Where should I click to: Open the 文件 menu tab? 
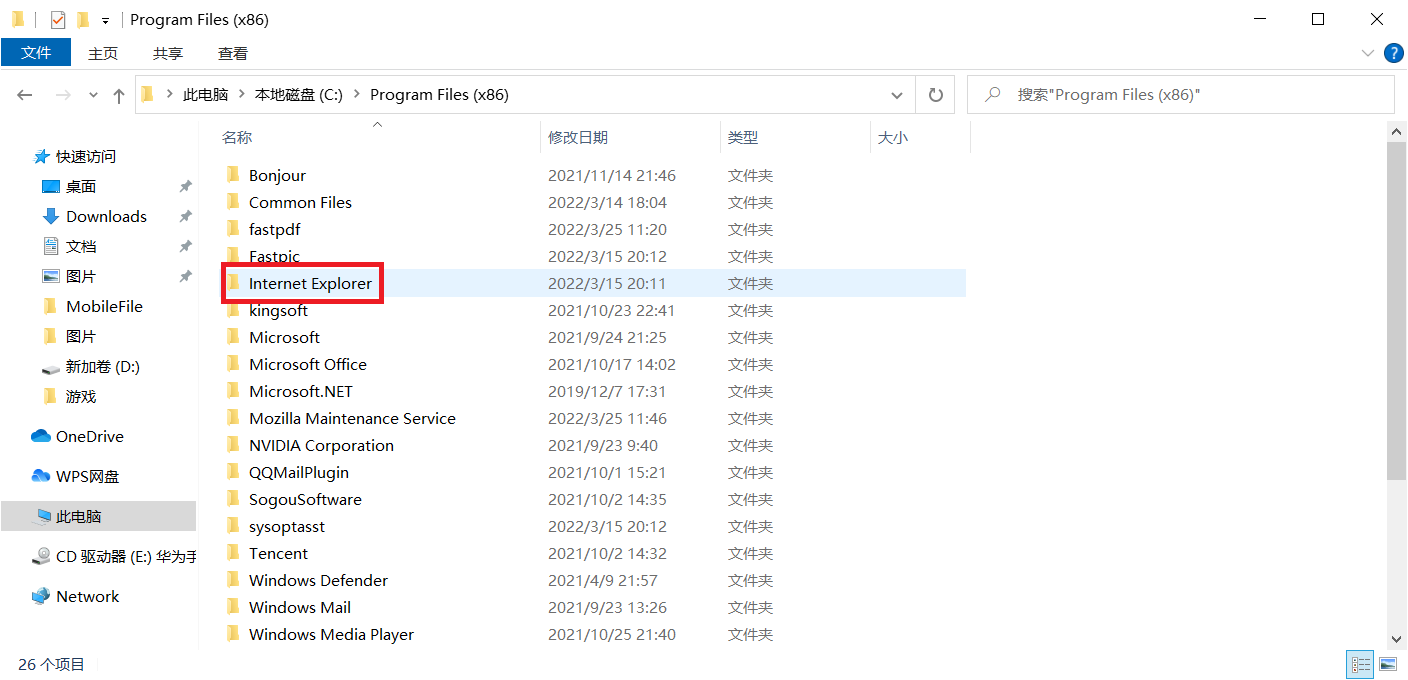click(x=36, y=53)
